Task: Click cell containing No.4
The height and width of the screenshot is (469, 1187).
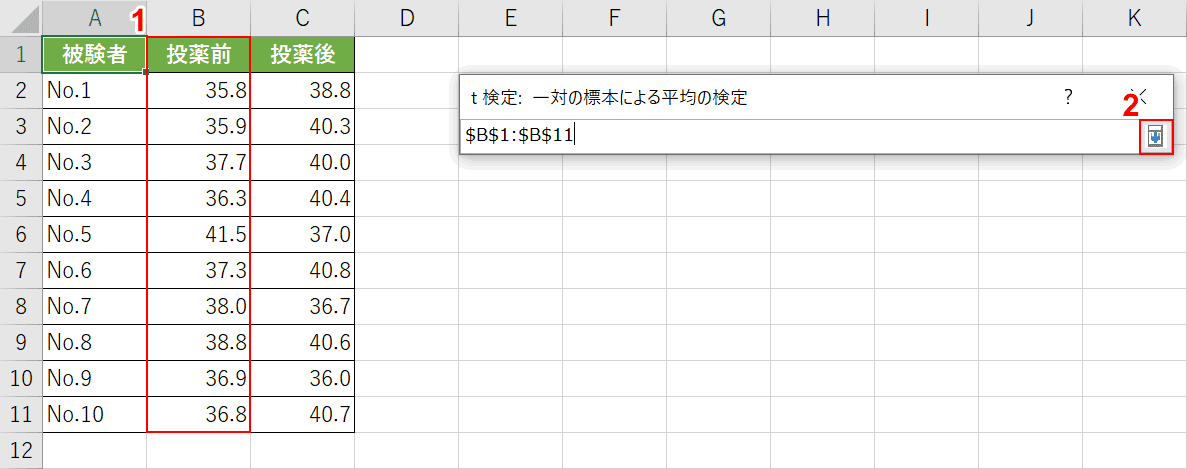Action: (x=95, y=198)
